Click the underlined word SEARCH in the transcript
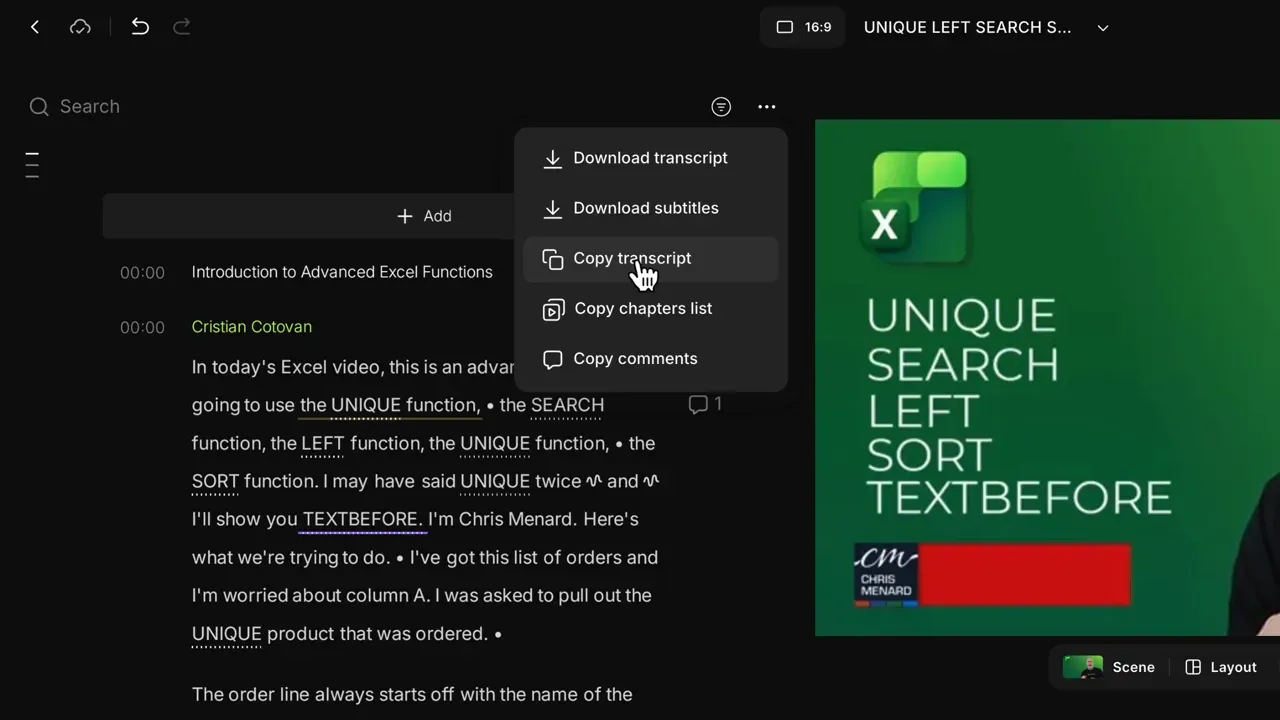 click(x=567, y=405)
